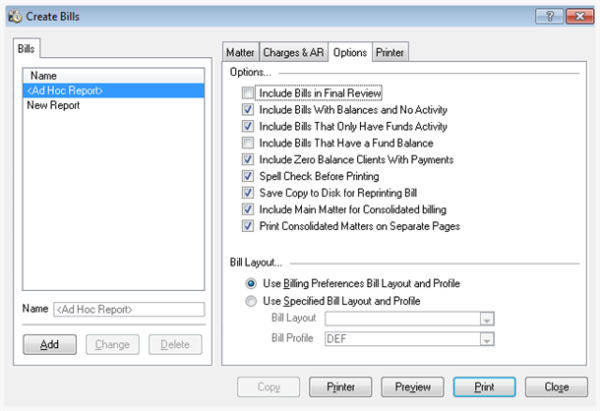Switch to the Bills tab
The height and width of the screenshot is (411, 600).
tap(26, 49)
